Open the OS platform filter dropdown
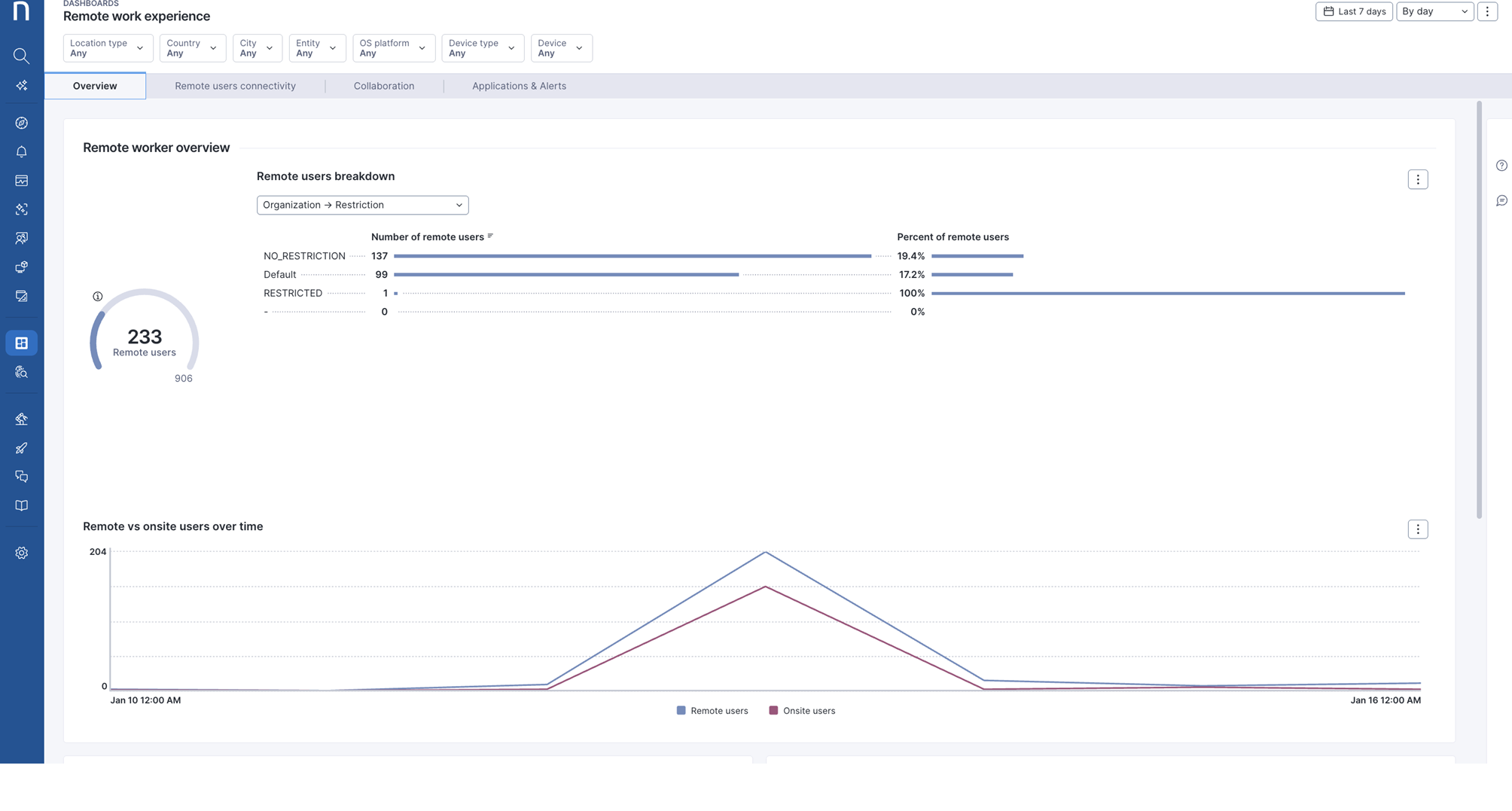Image resolution: width=1512 pixels, height=811 pixels. tap(392, 48)
